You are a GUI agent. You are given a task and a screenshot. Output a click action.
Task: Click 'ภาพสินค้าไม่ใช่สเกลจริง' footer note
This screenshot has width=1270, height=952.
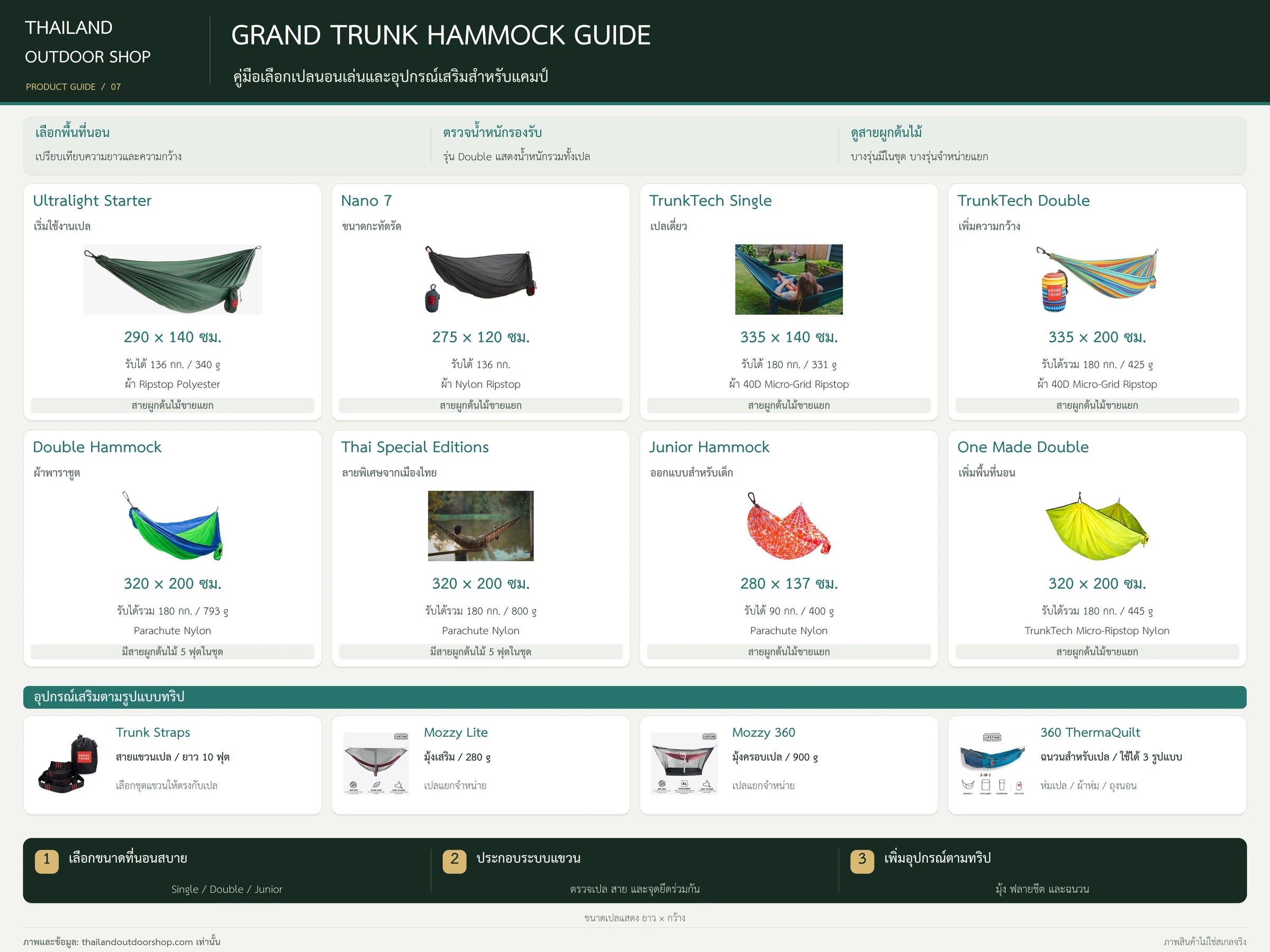(x=1204, y=941)
